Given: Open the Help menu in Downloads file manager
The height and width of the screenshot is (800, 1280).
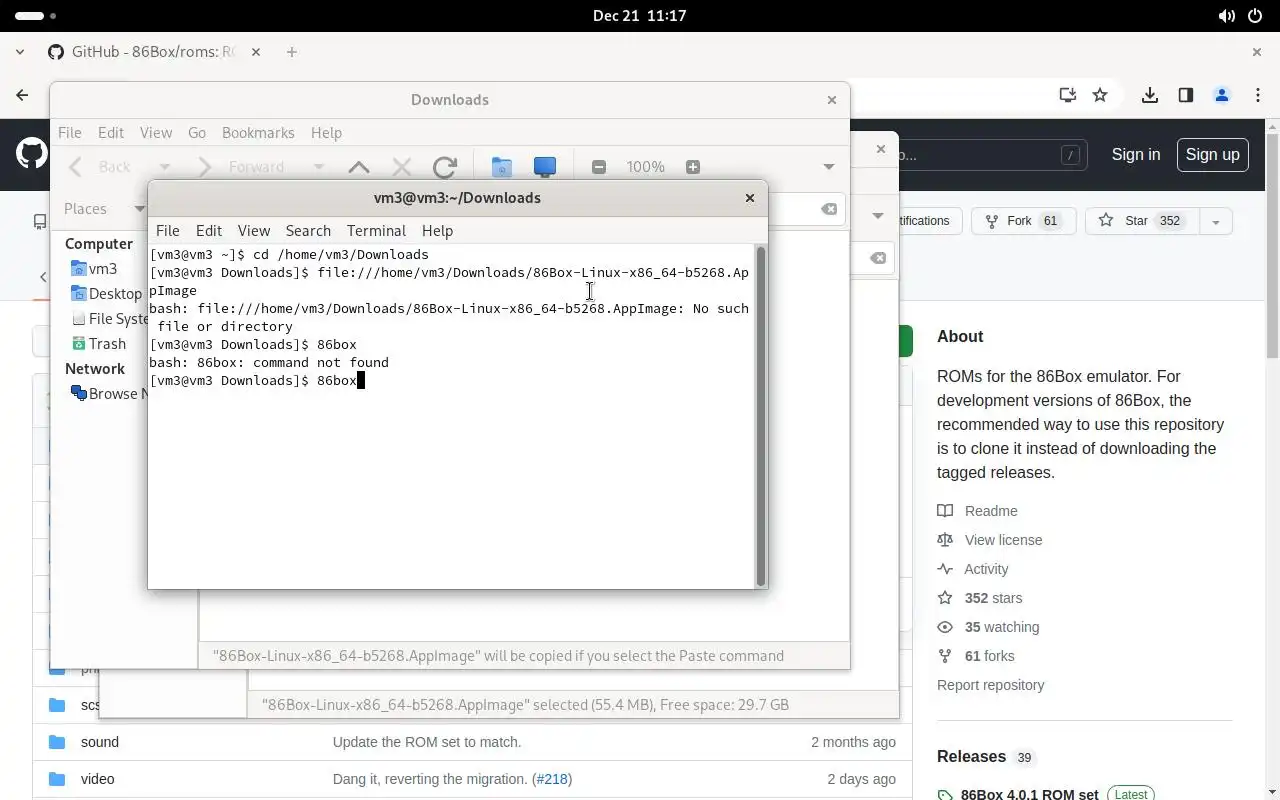Looking at the screenshot, I should coord(326,132).
